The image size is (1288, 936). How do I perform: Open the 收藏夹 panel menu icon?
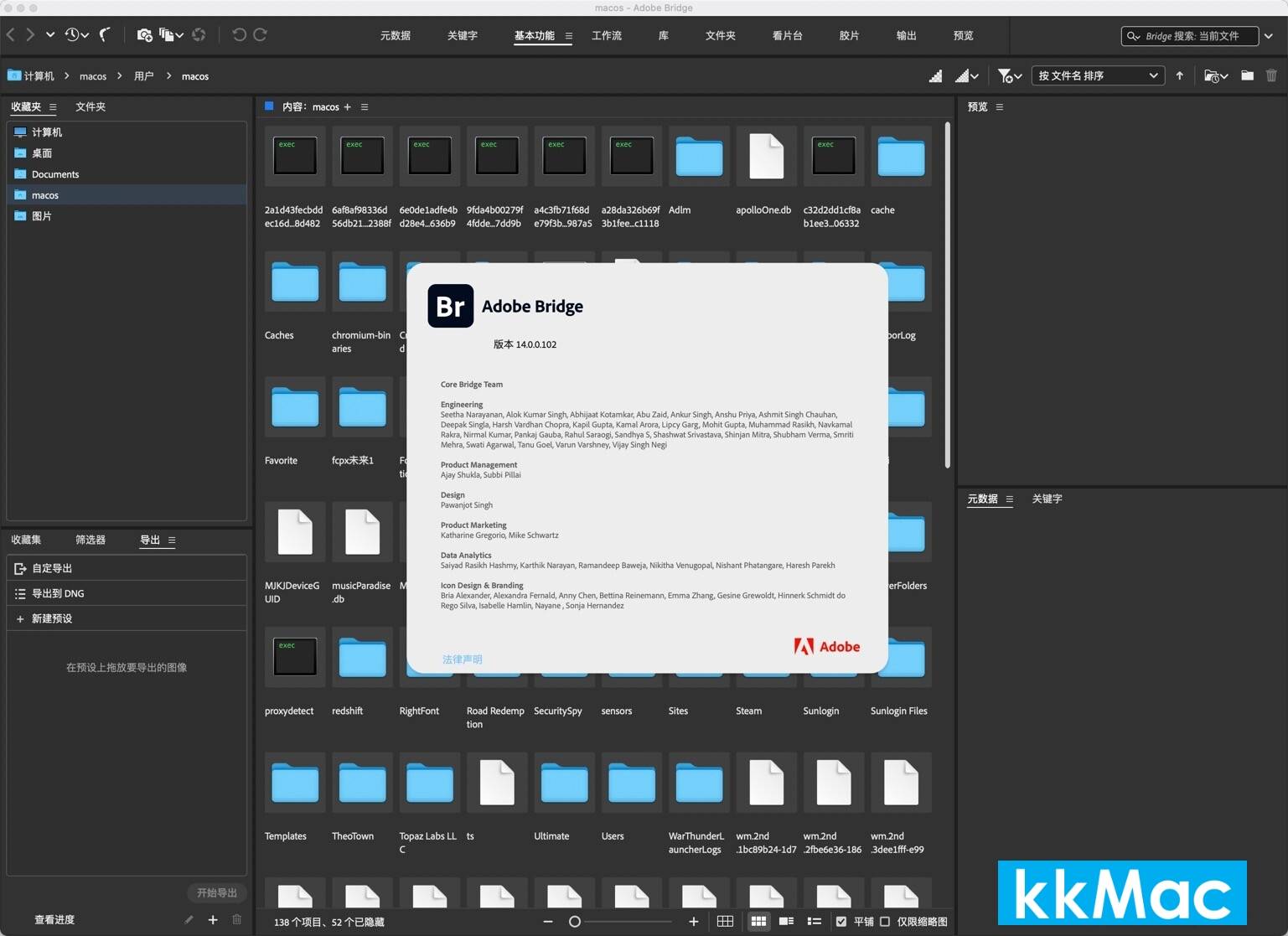click(x=53, y=107)
